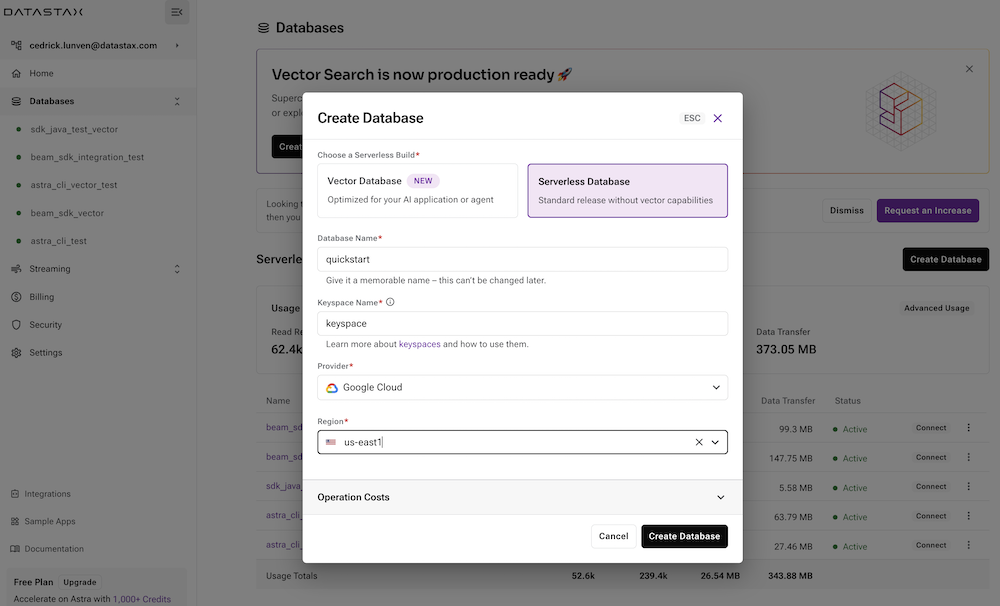1000x606 pixels.
Task: Click the Security shield icon
Action: click(16, 325)
